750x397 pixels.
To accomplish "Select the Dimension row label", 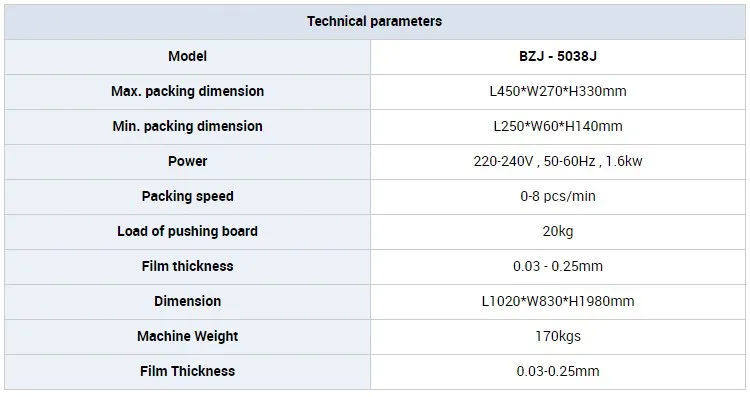I will (188, 301).
